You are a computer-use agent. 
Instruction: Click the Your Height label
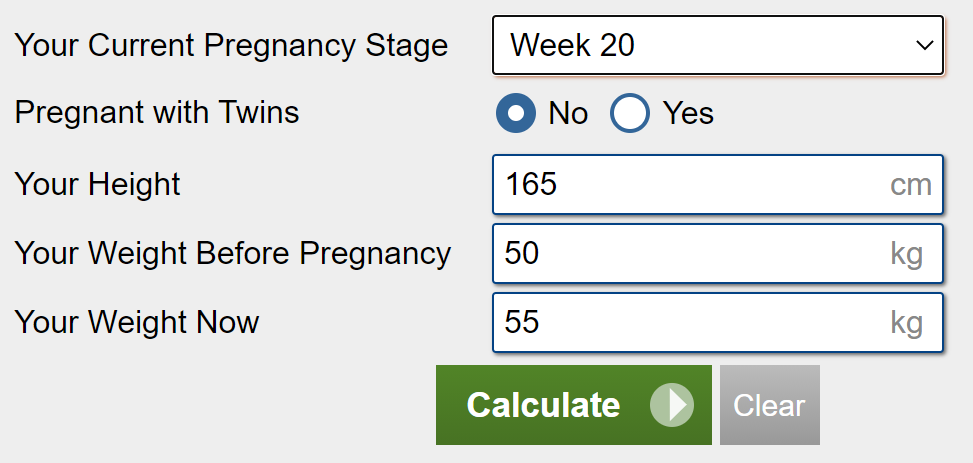pyautogui.click(x=97, y=184)
